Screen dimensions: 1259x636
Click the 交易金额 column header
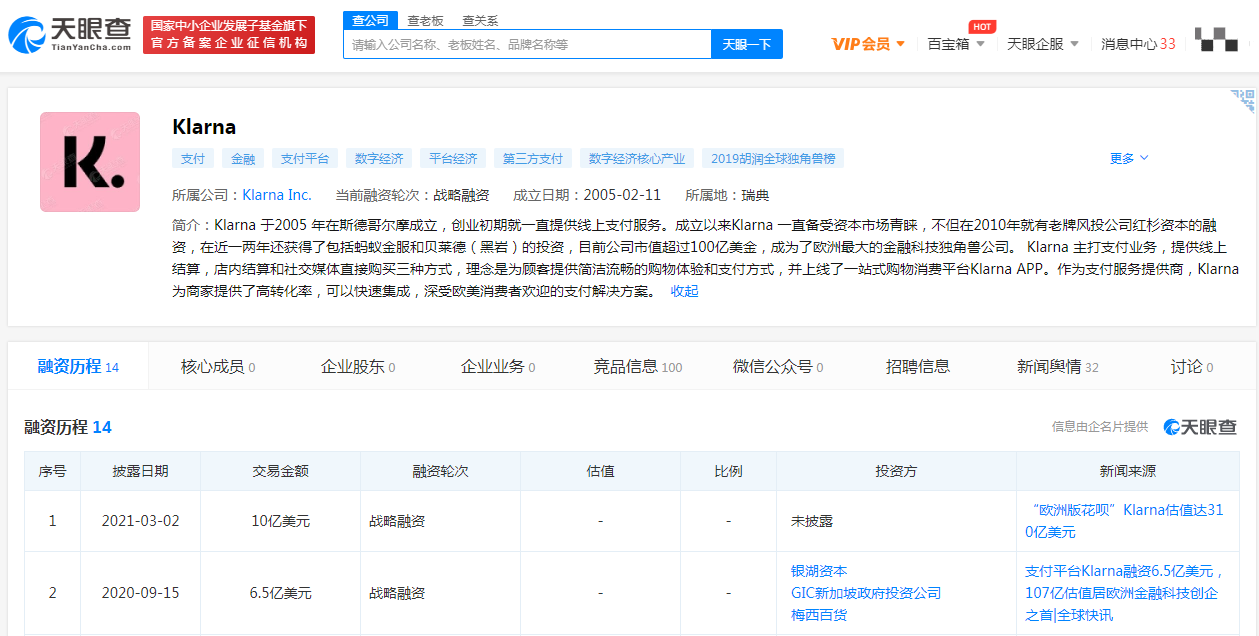(281, 471)
